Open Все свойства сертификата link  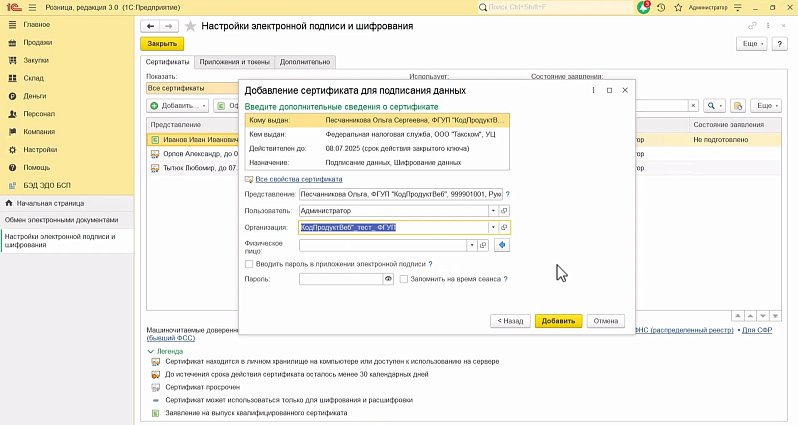coord(299,179)
